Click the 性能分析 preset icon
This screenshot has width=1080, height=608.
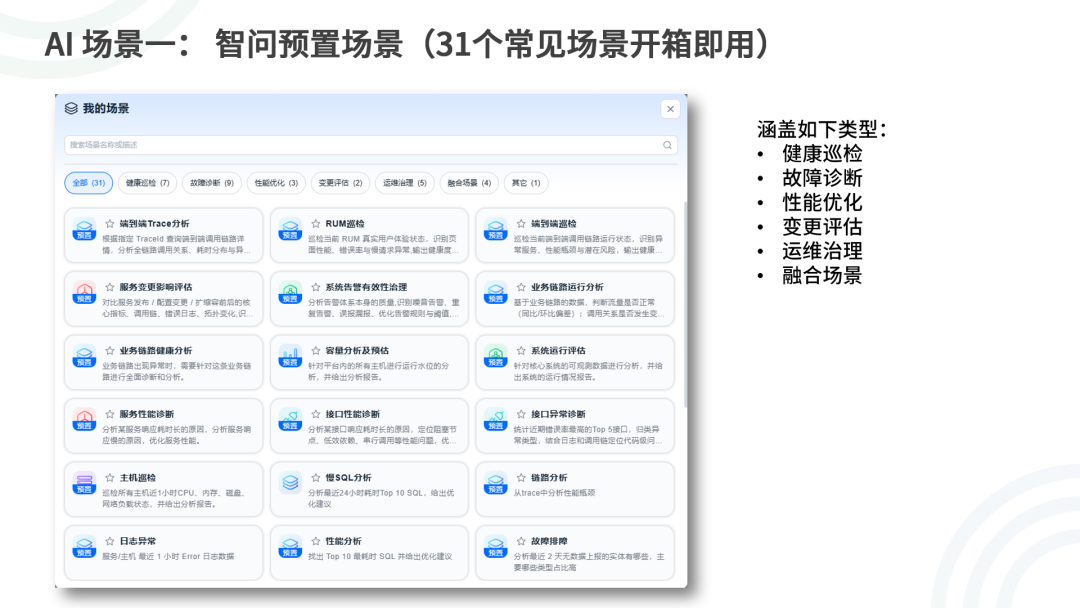point(290,547)
